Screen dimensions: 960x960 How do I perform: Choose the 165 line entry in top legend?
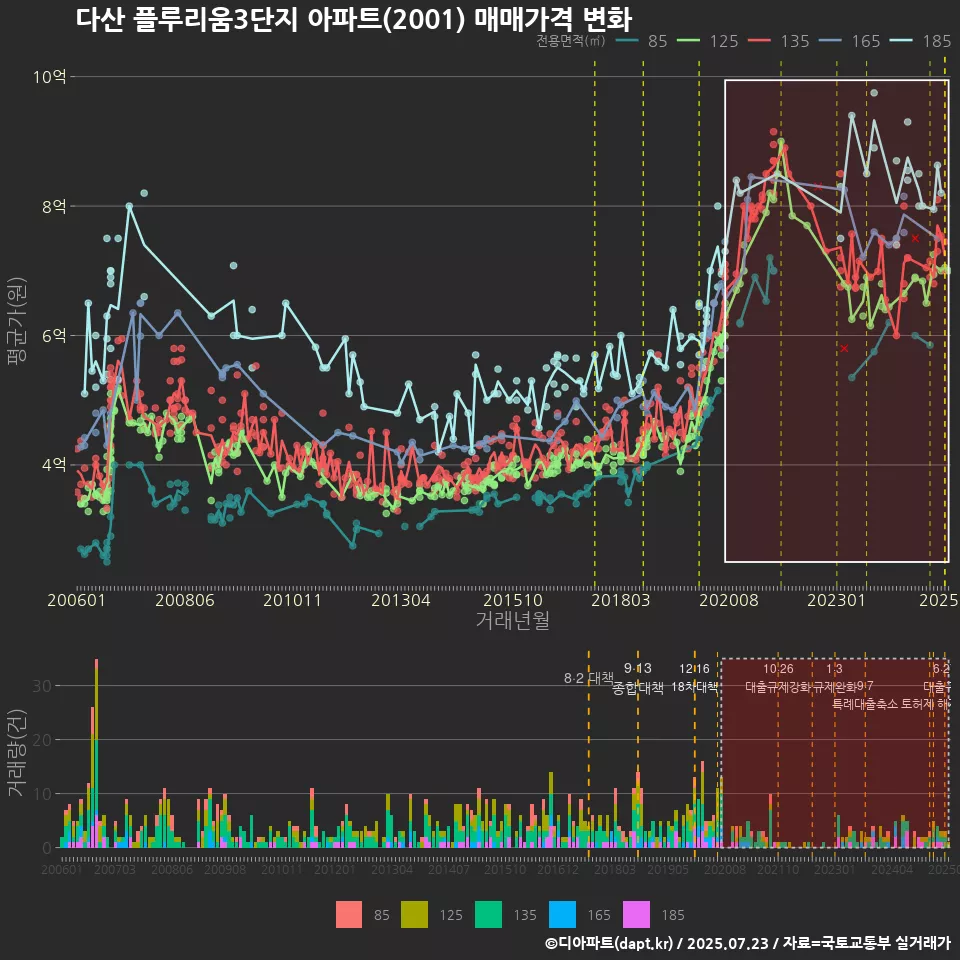coord(850,41)
